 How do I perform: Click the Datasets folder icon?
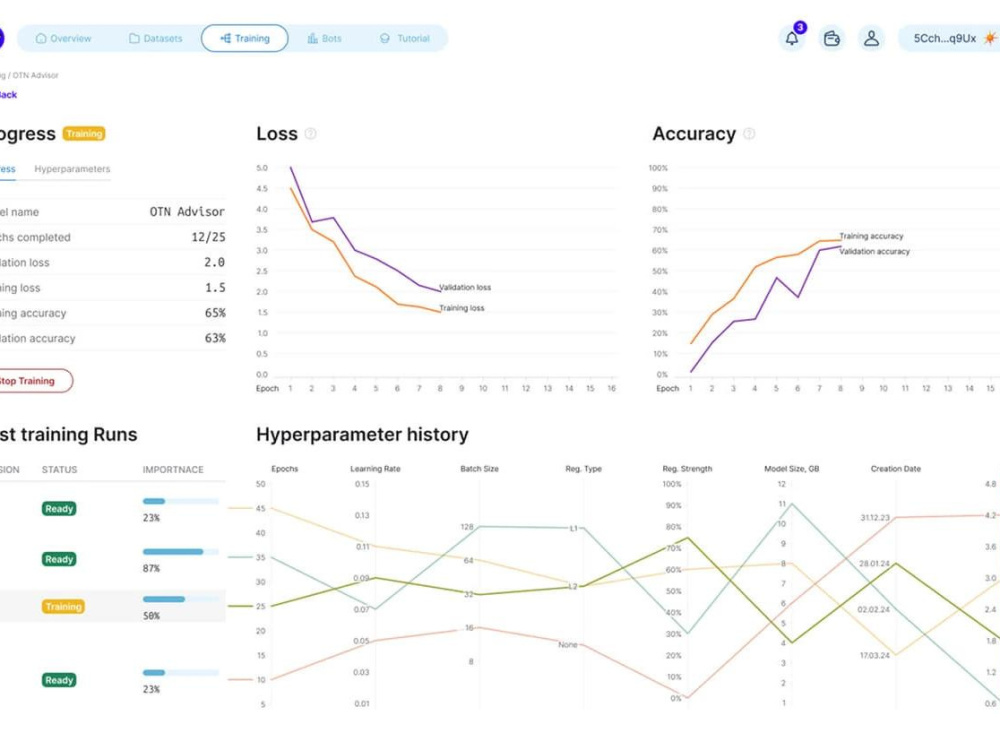point(134,38)
